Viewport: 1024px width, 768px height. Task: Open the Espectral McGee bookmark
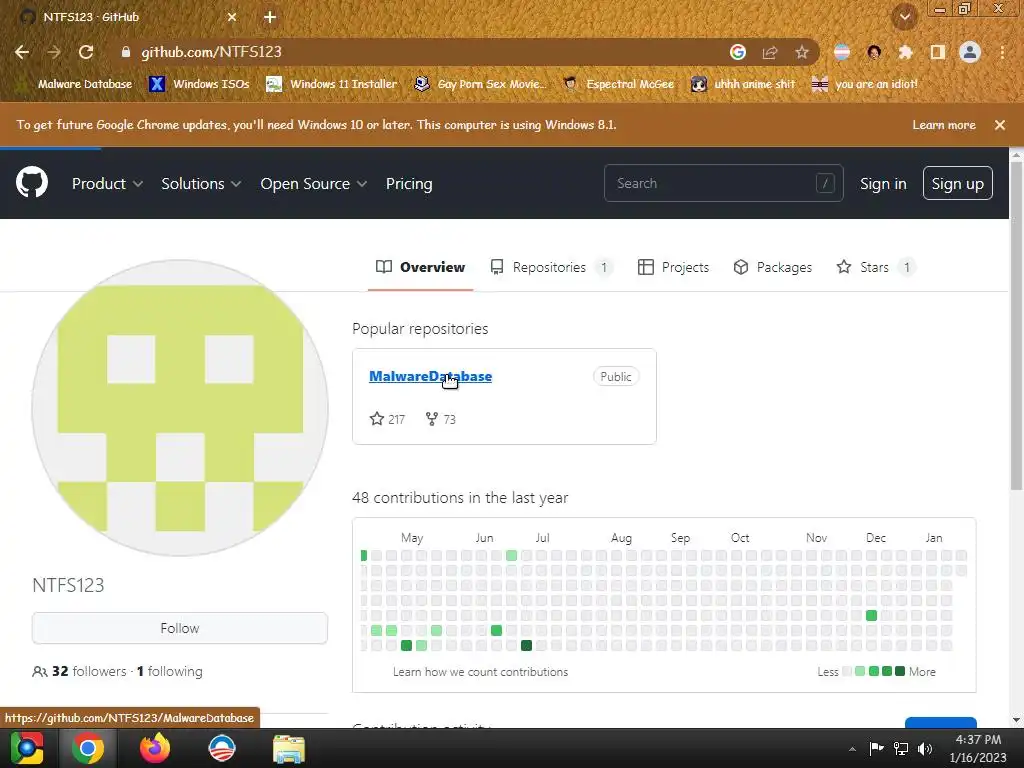tap(618, 84)
